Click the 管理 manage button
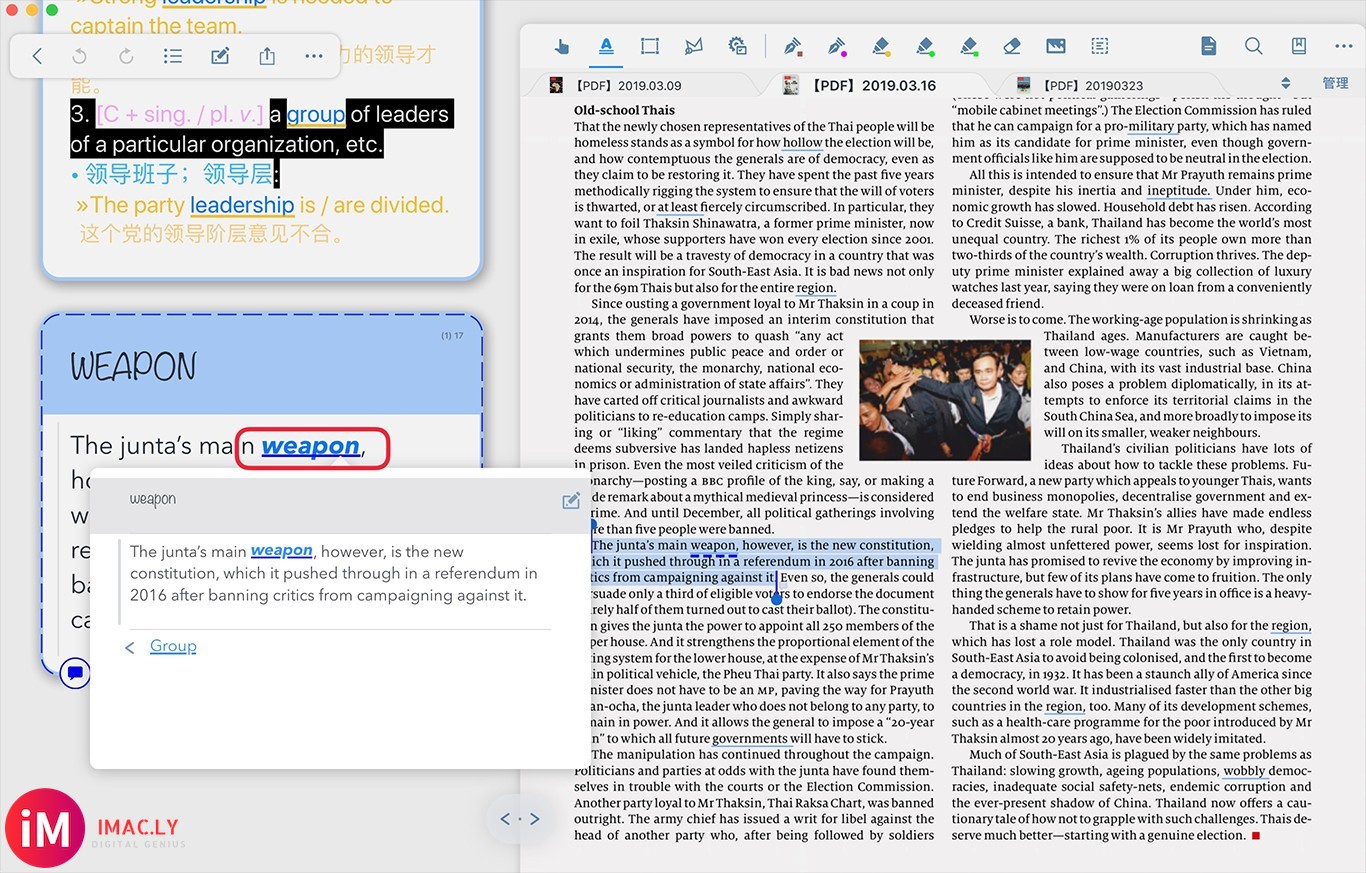This screenshot has height=873, width=1366. 1335,83
